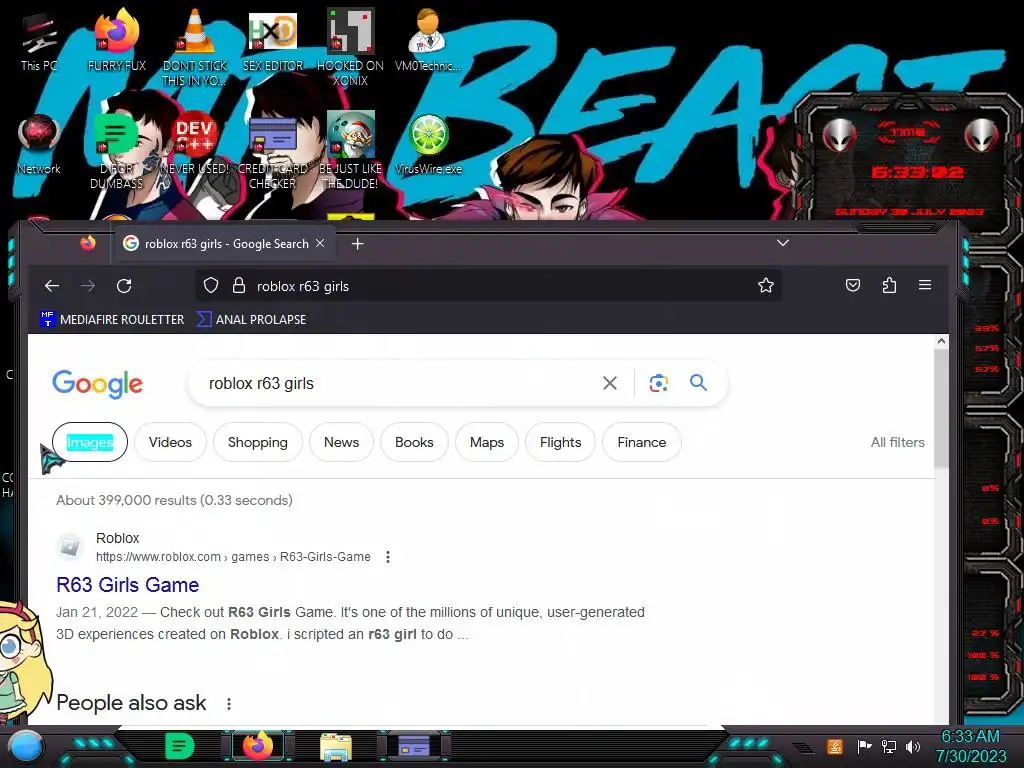Switch to Images results

(89, 442)
